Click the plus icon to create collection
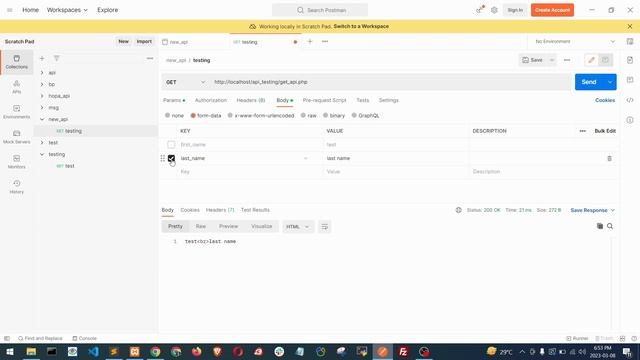 coord(42,58)
